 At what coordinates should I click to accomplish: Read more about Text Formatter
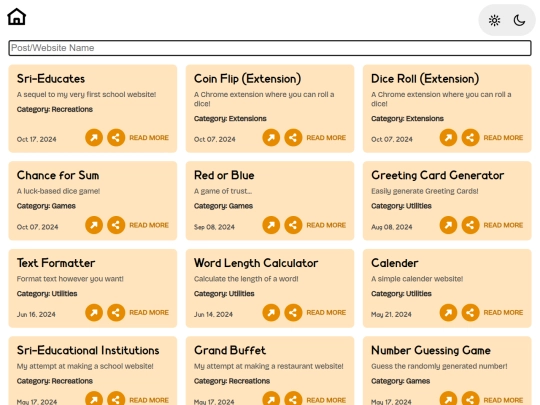tap(149, 313)
